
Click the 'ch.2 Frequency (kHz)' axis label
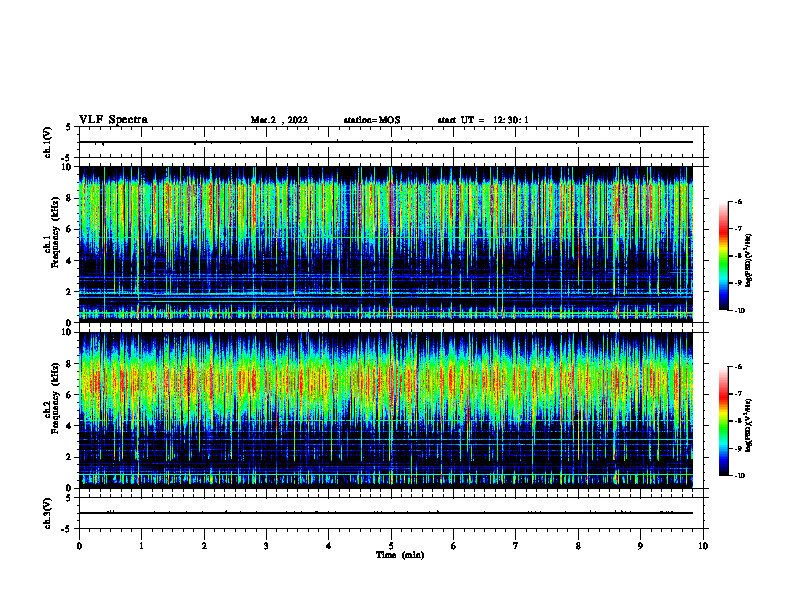point(51,398)
